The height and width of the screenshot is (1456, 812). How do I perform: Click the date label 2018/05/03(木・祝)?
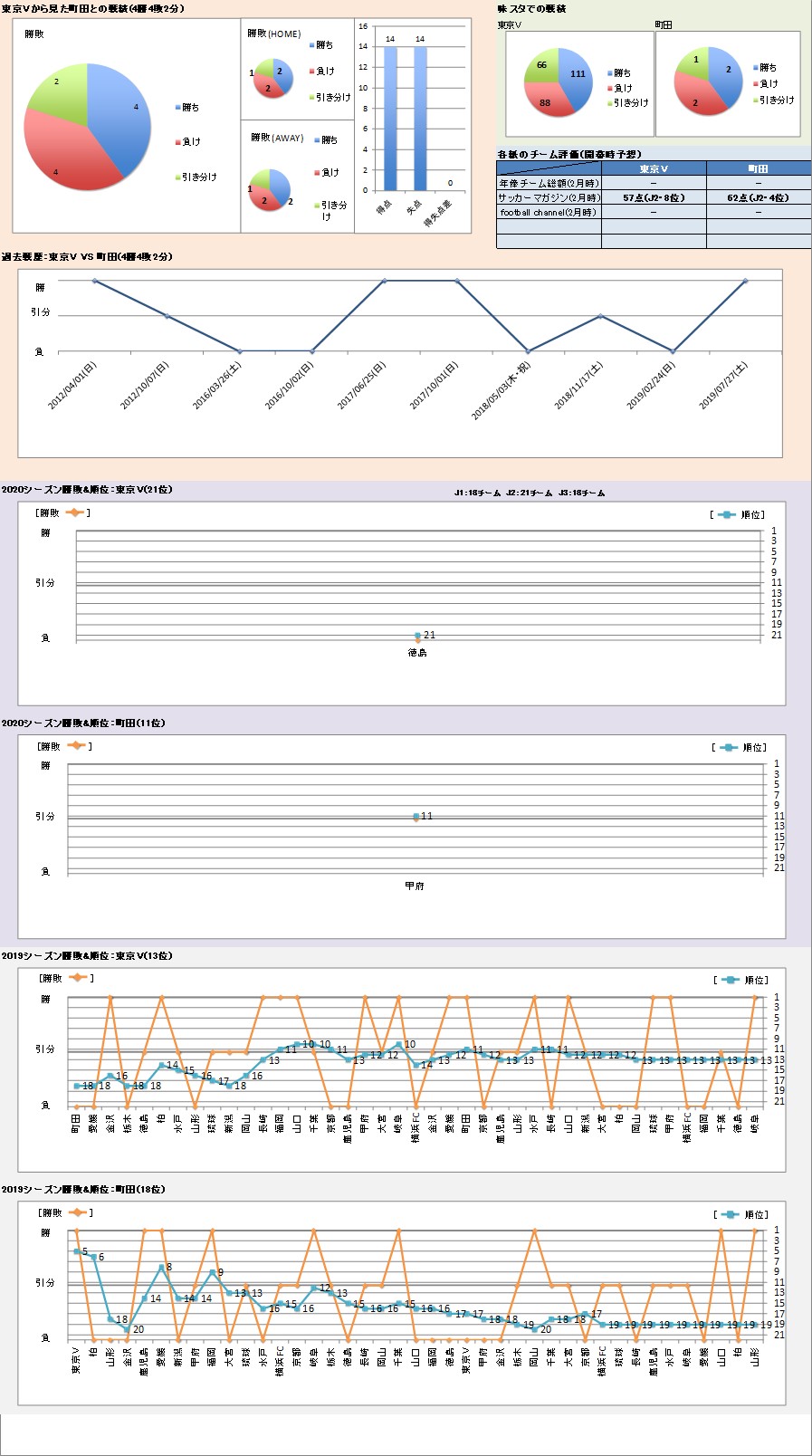pyautogui.click(x=502, y=391)
